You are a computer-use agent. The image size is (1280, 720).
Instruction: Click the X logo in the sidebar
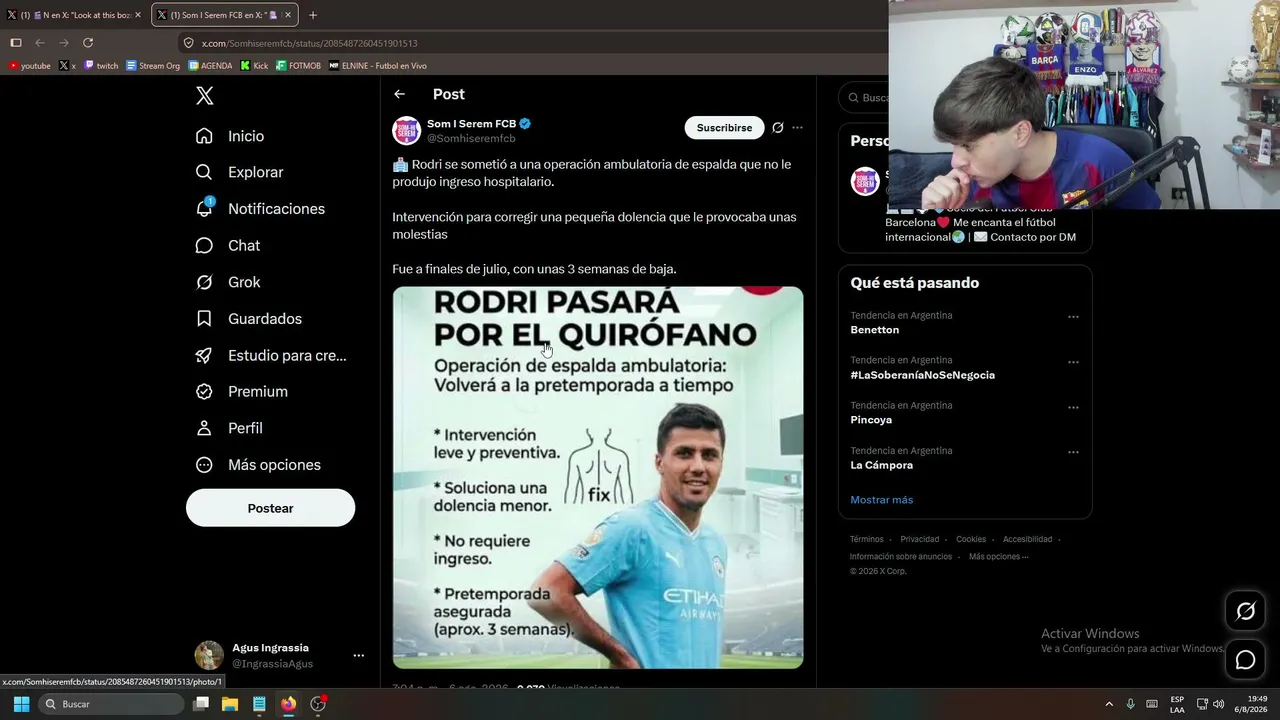204,96
